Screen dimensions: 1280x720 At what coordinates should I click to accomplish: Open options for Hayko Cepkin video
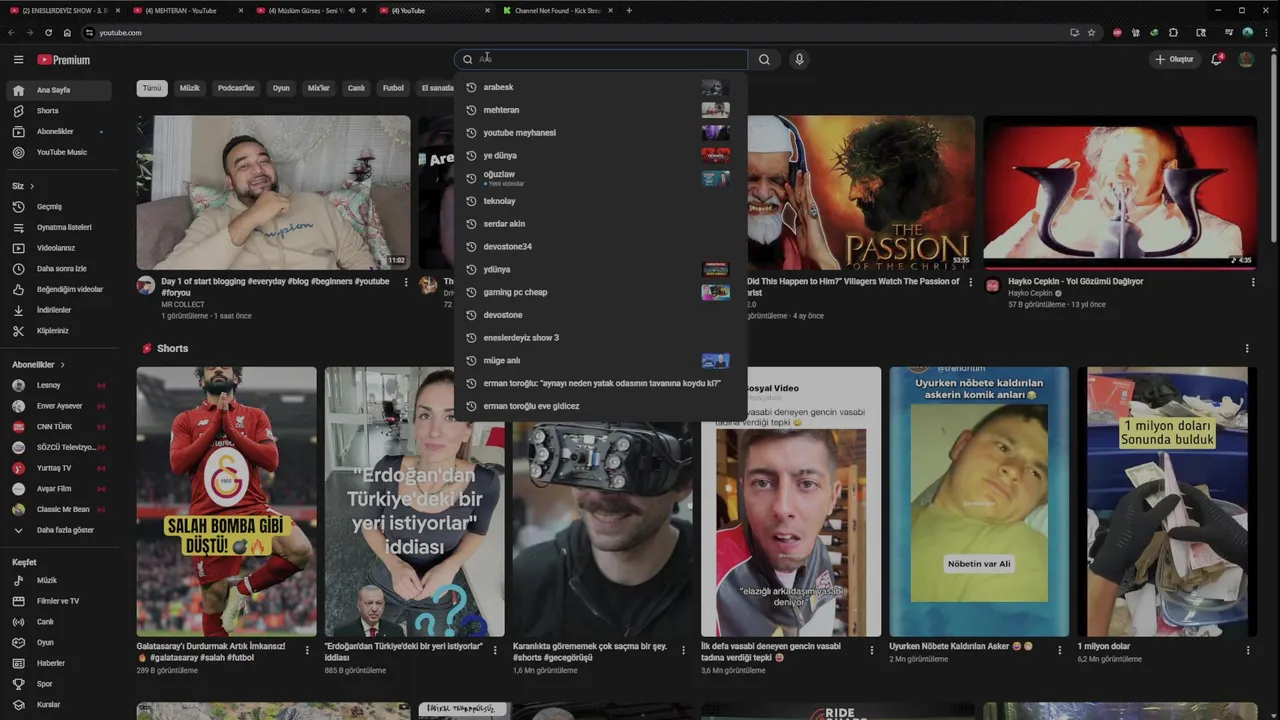(1253, 282)
